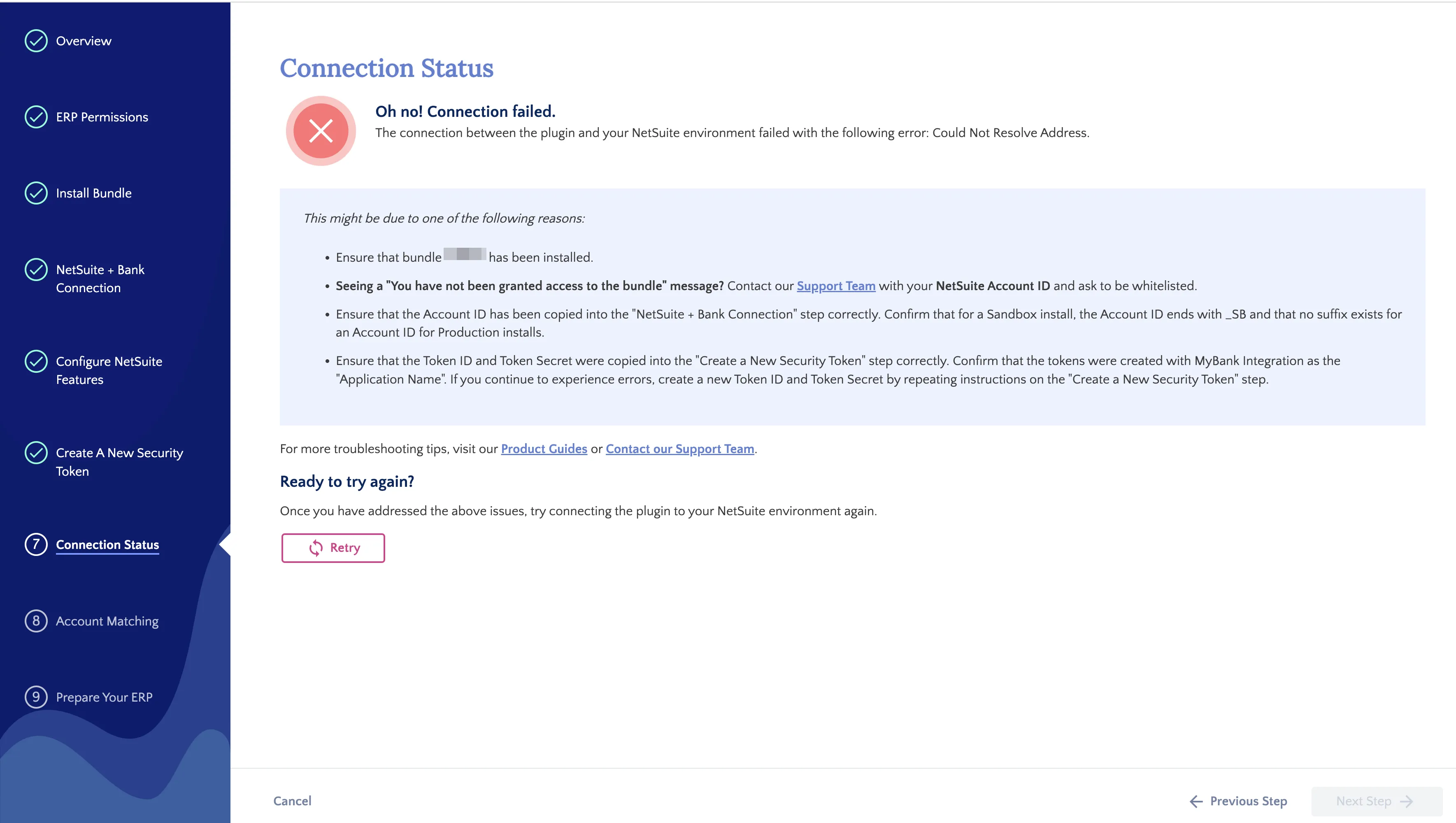Go to the ERP Permissions step
The width and height of the screenshot is (1456, 823).
point(102,117)
